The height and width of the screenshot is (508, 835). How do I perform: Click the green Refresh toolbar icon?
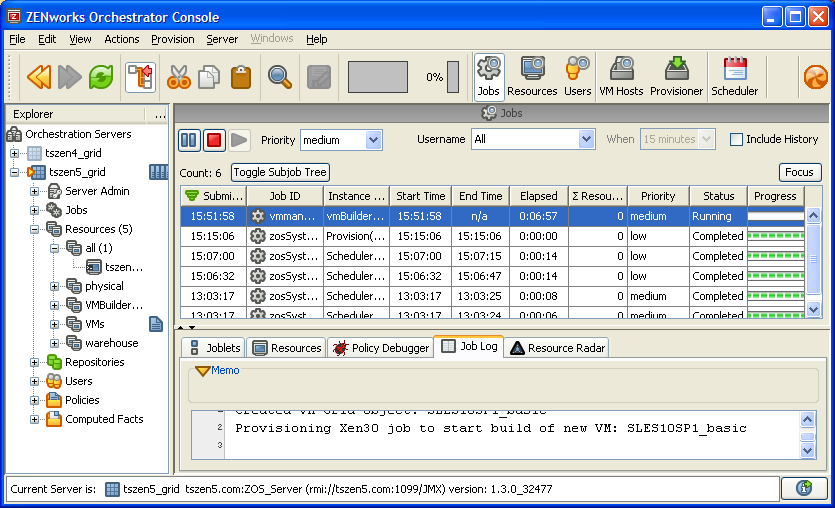101,77
